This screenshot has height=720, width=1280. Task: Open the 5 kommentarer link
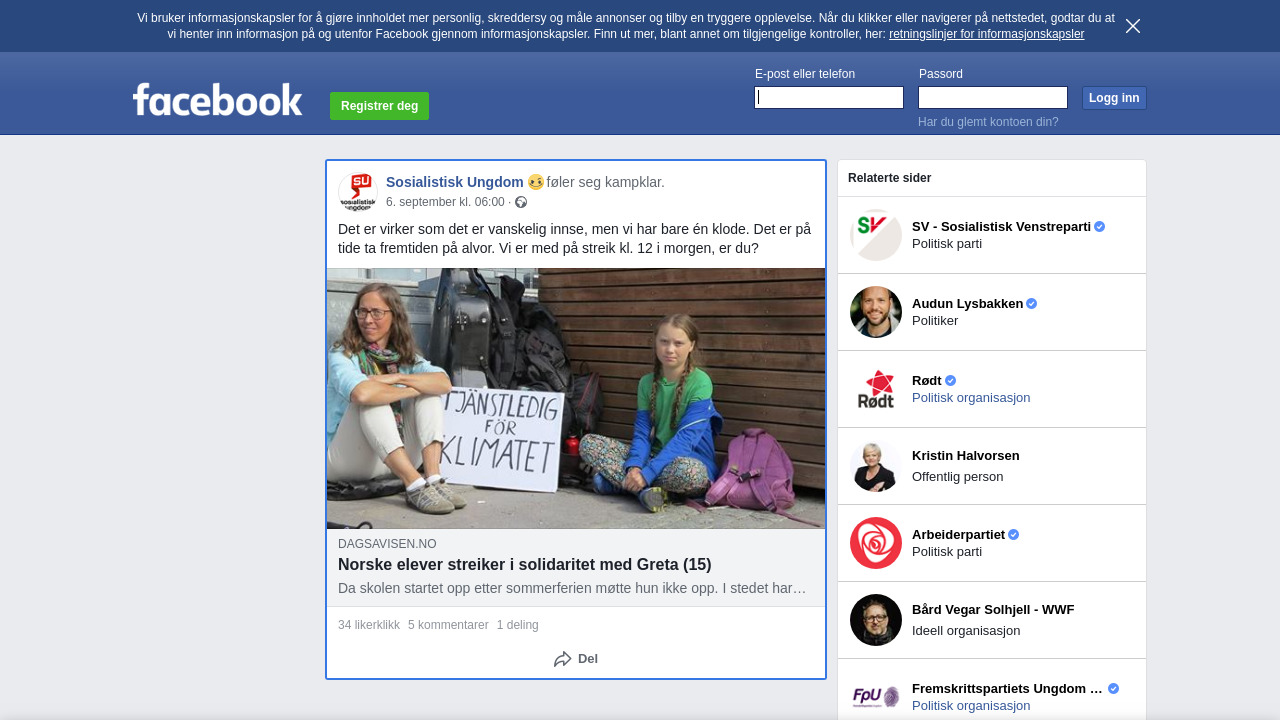pyautogui.click(x=448, y=625)
